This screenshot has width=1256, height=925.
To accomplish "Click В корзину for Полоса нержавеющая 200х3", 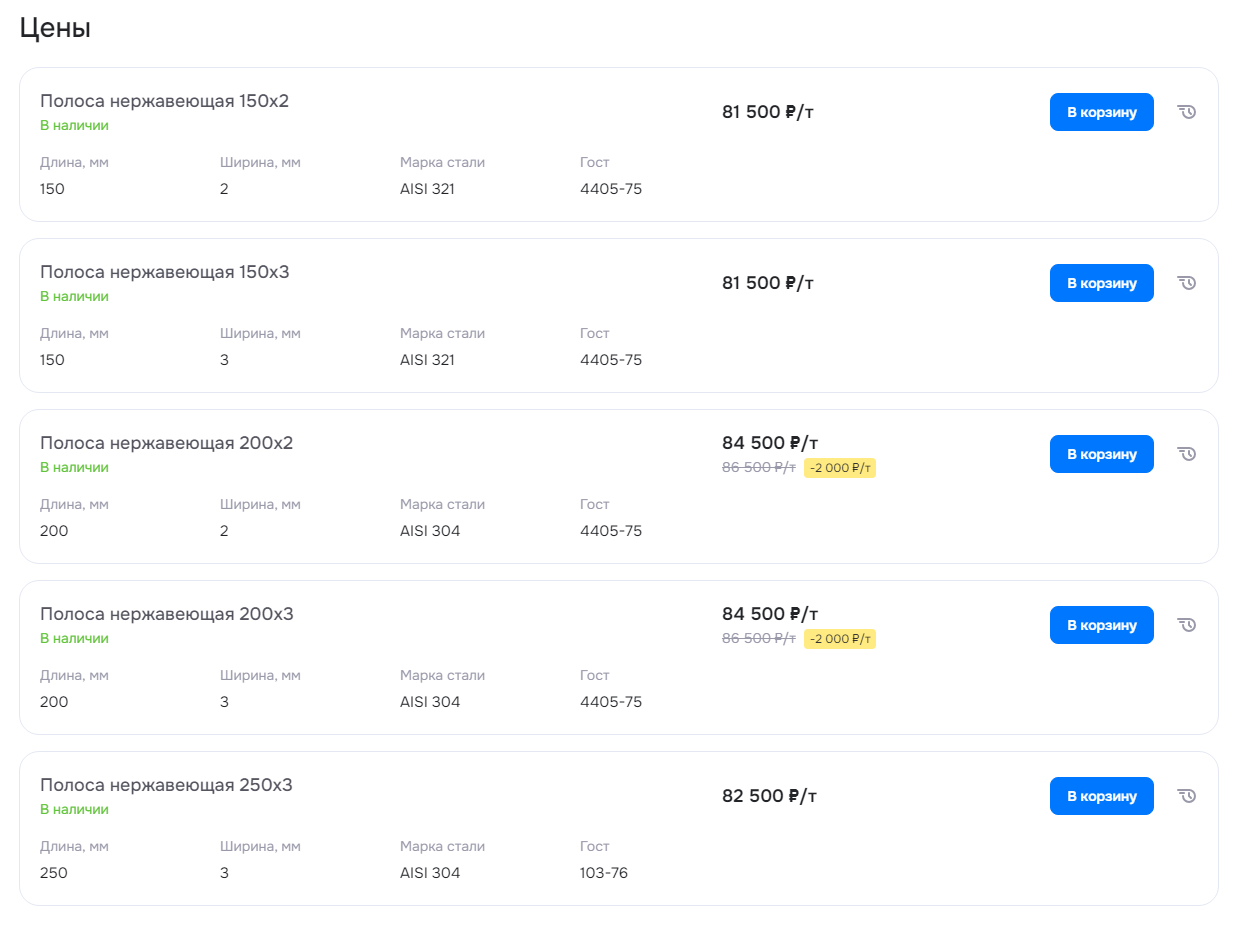I will point(1102,625).
